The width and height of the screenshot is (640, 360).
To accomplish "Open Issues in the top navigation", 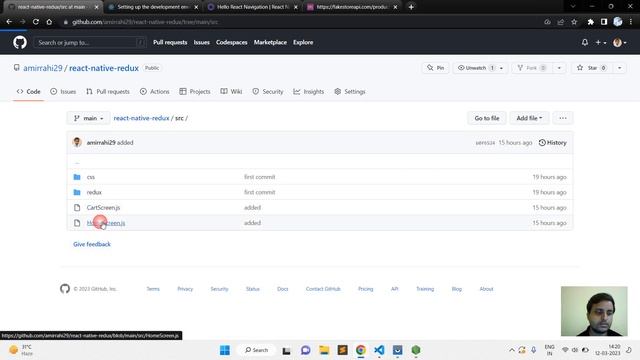I will tap(202, 42).
